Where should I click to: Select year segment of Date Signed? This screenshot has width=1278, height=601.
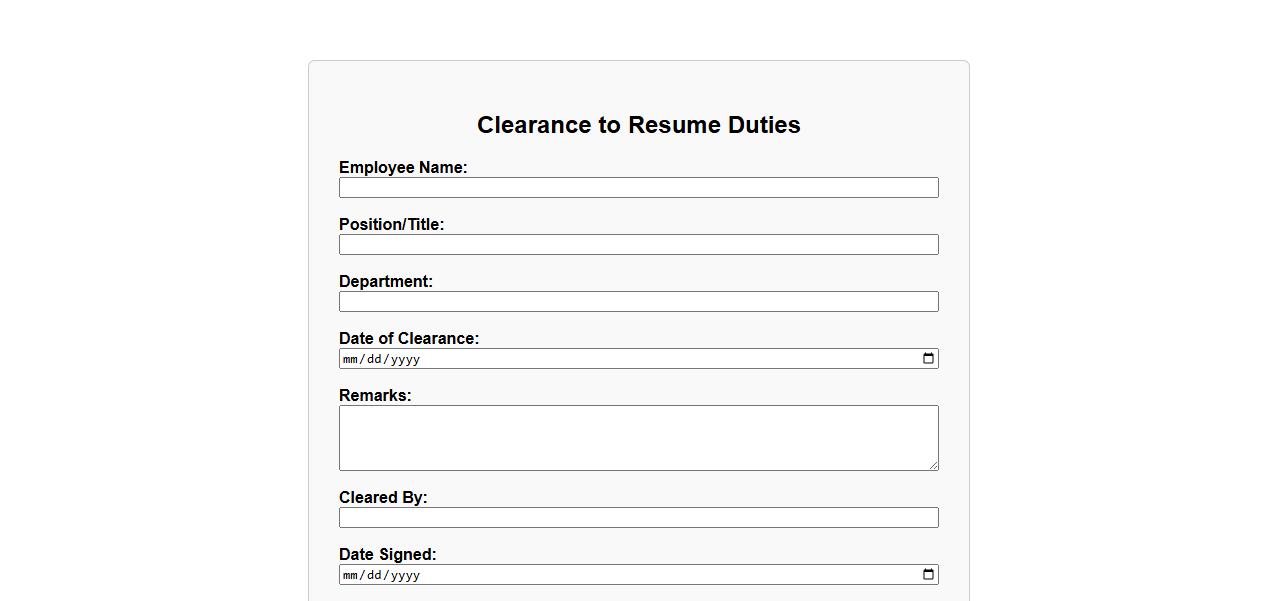tap(405, 575)
